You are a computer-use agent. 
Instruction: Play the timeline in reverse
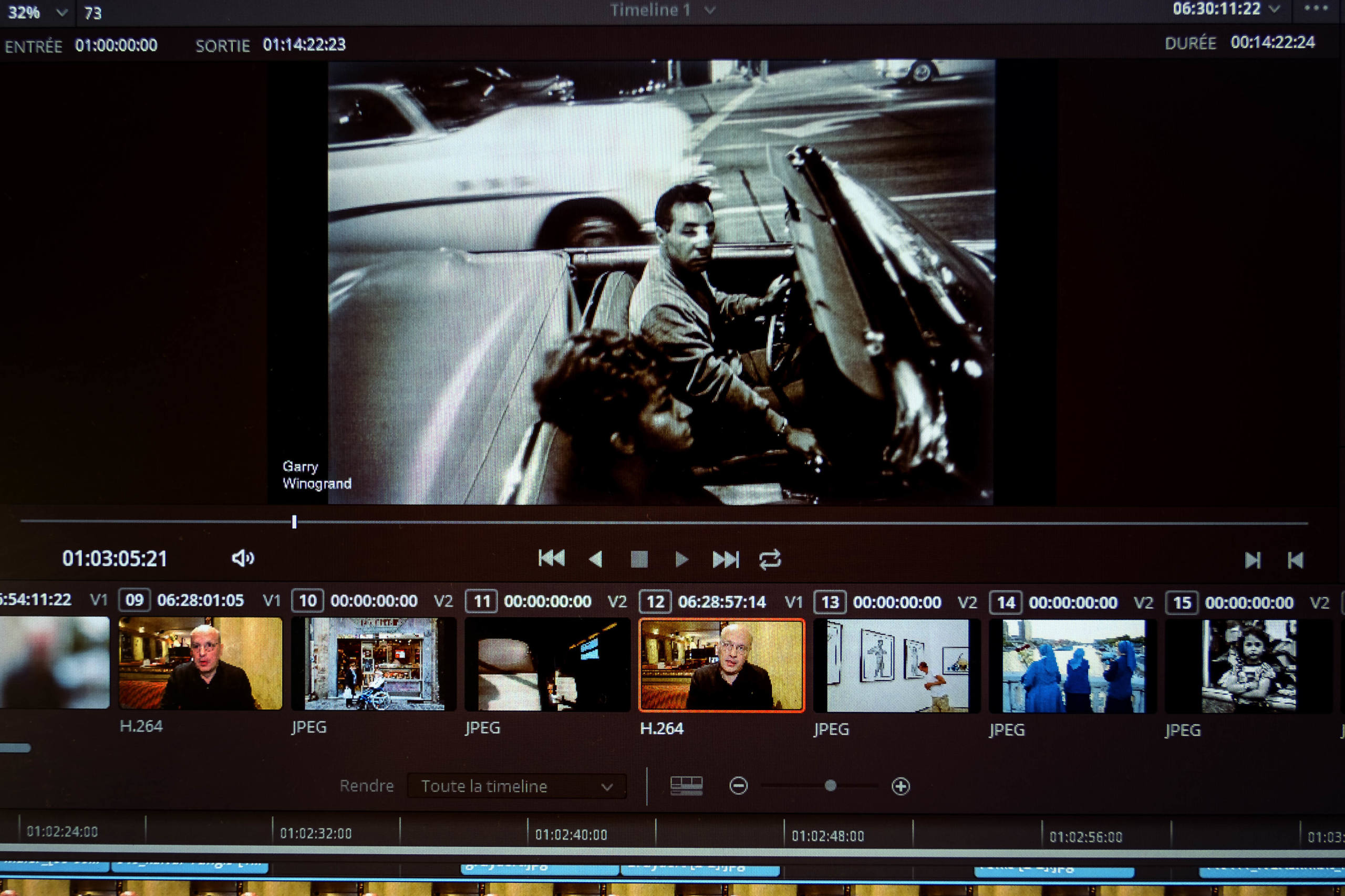(595, 559)
